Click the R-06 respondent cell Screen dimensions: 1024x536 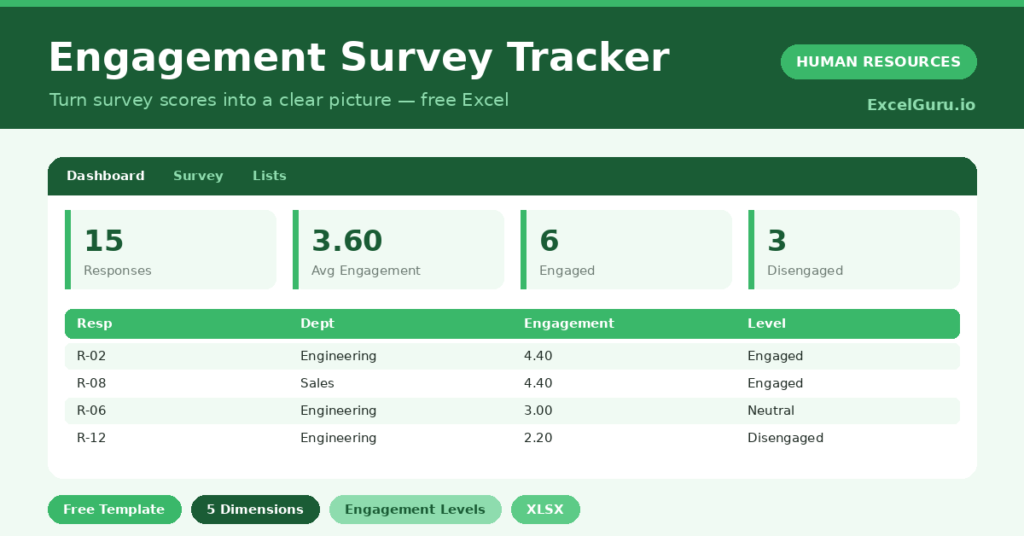click(91, 411)
